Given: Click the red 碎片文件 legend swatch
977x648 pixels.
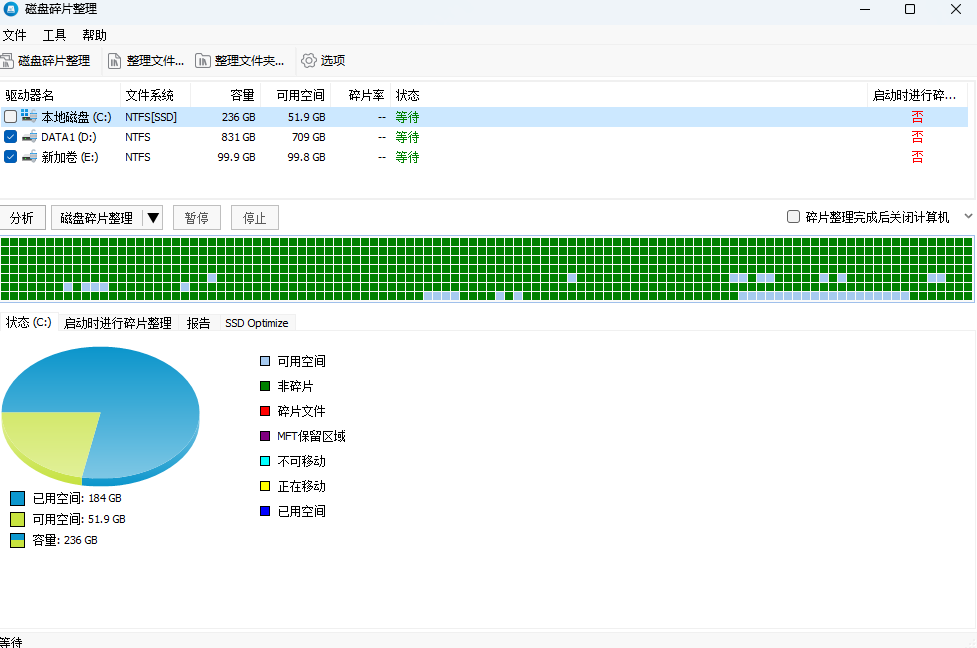Looking at the screenshot, I should pyautogui.click(x=265, y=411).
